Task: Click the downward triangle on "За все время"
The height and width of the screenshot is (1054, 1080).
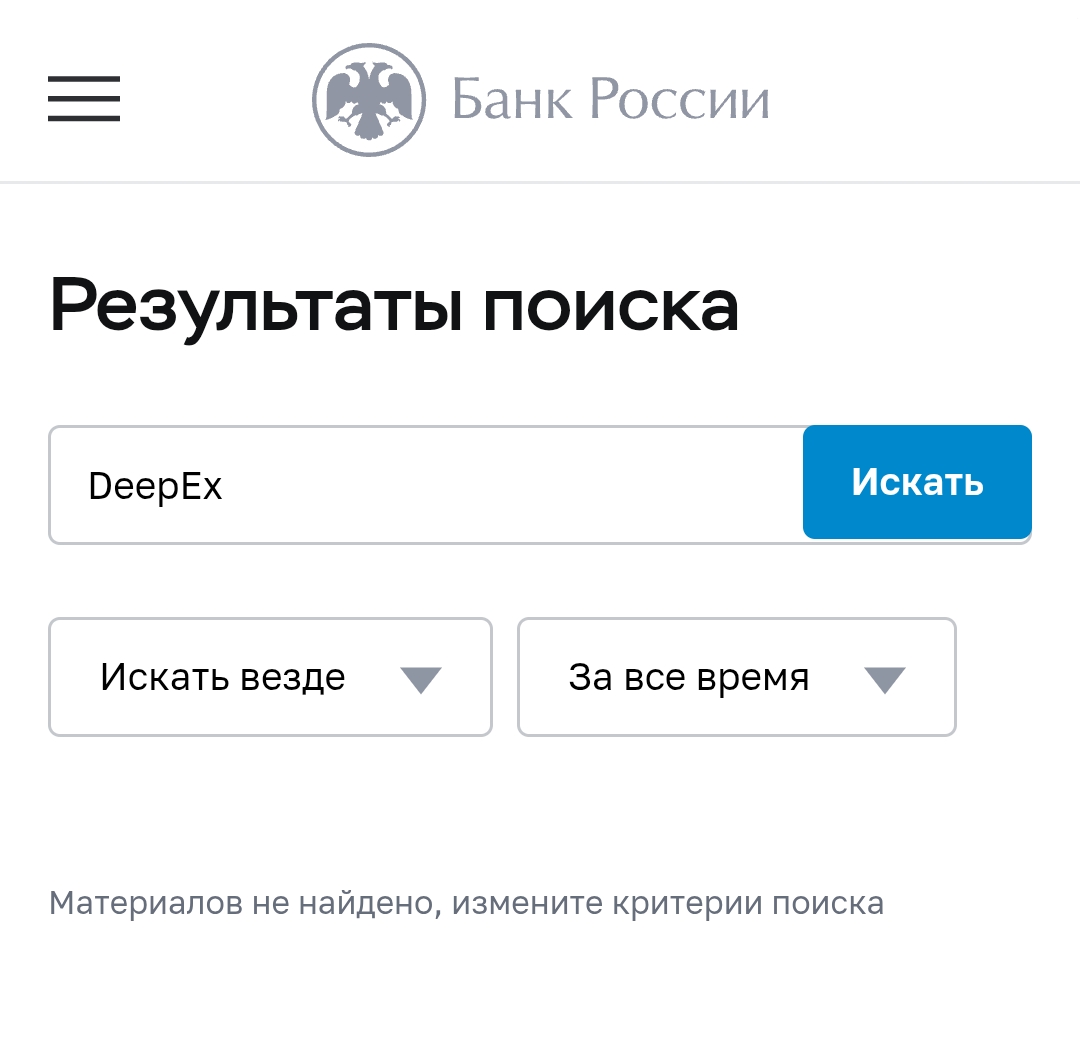Action: 883,677
